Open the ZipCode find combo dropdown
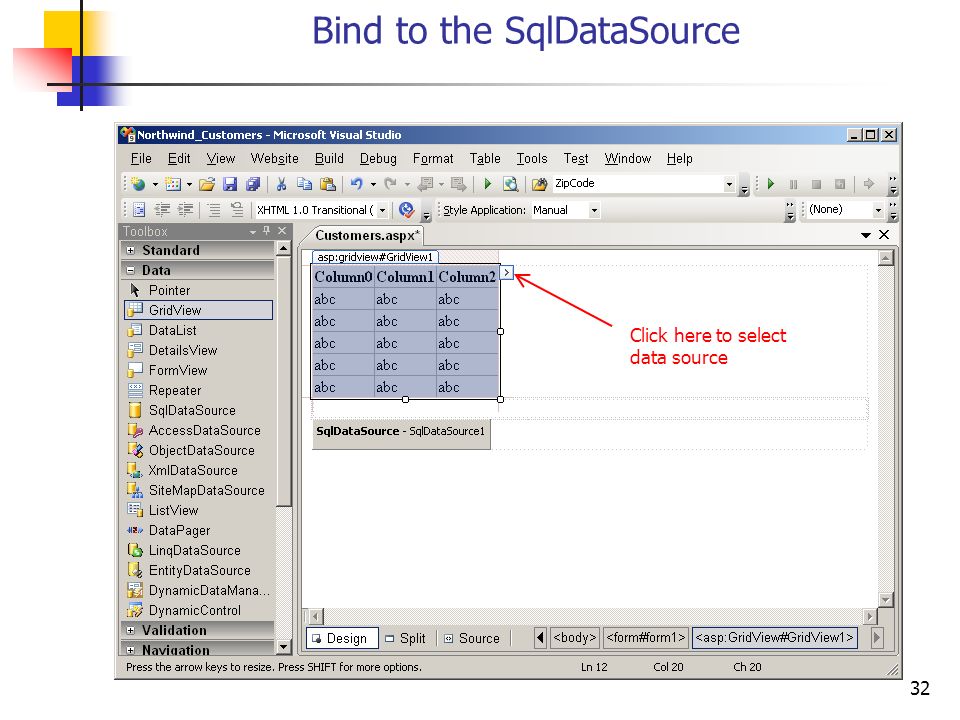The width and height of the screenshot is (960, 720). [x=729, y=184]
